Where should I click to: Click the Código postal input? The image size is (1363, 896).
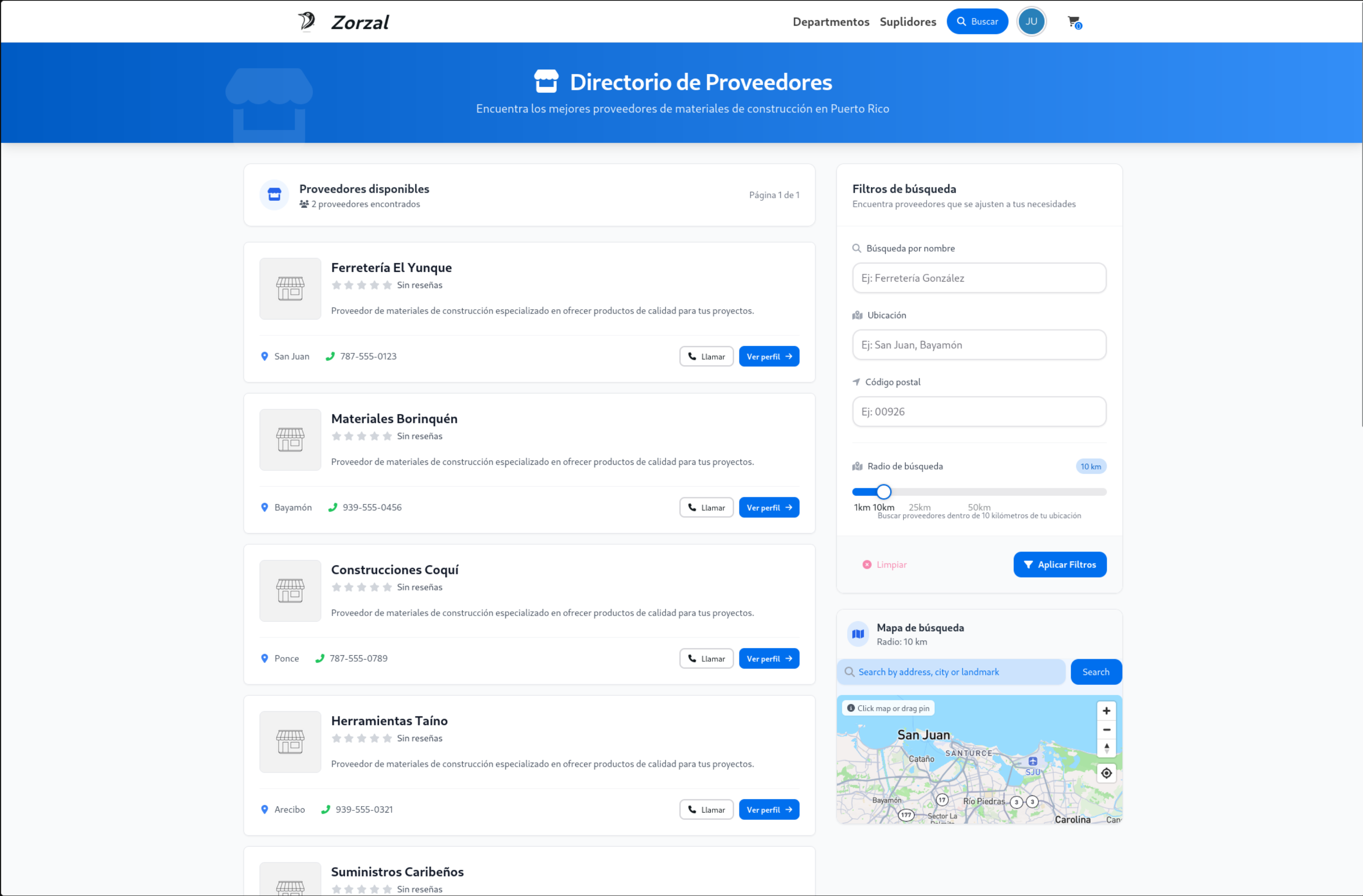point(979,411)
